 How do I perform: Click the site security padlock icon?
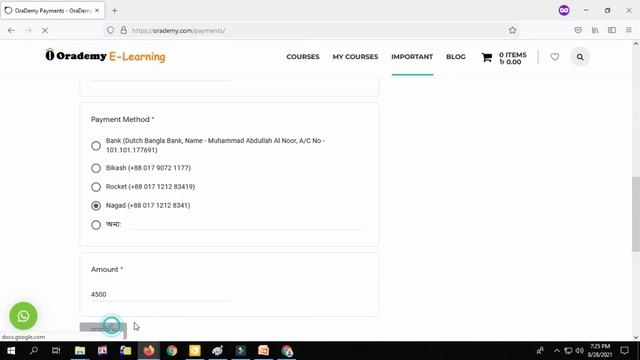click(124, 30)
